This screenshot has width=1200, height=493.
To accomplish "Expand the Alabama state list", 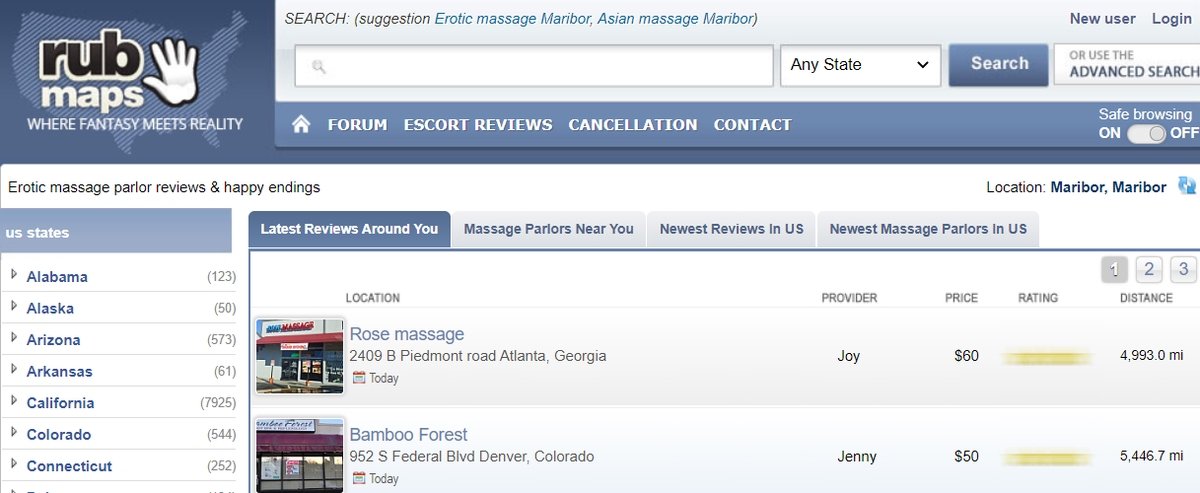I will coord(14,276).
